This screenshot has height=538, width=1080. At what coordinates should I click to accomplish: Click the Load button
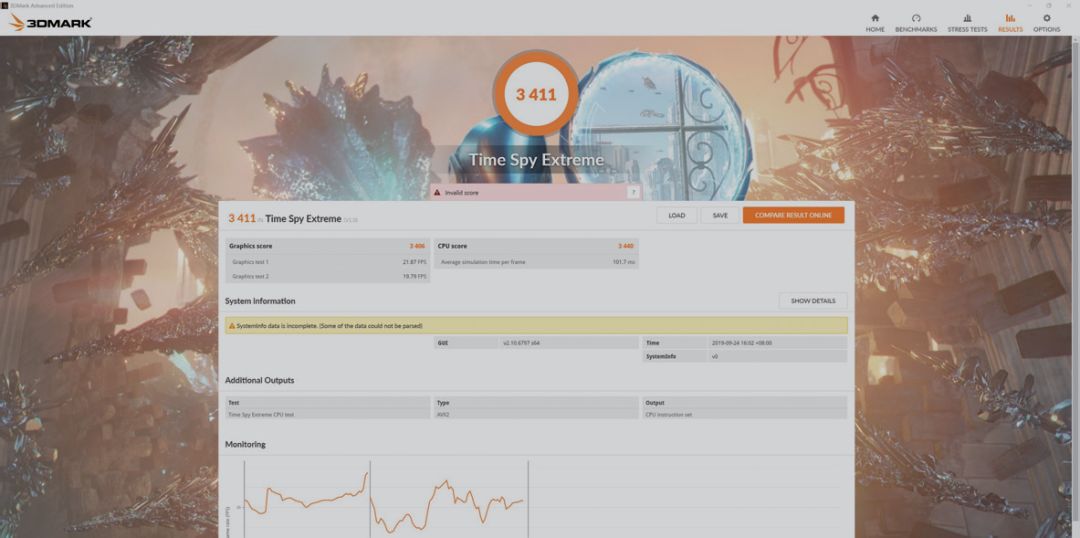(x=676, y=216)
